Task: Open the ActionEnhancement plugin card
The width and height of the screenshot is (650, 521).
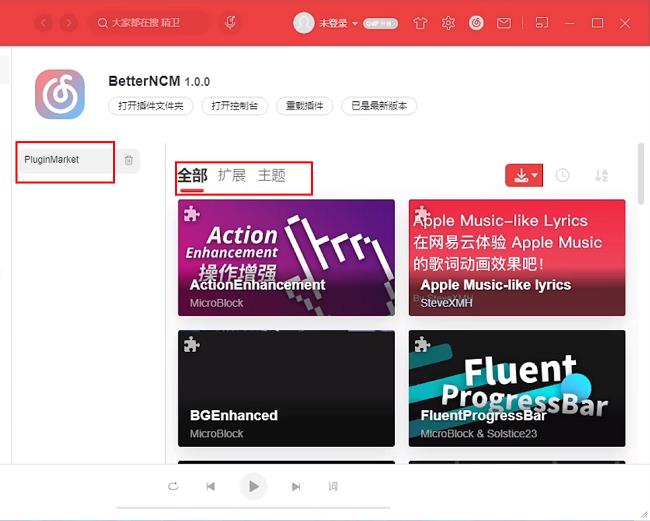Action: 286,257
